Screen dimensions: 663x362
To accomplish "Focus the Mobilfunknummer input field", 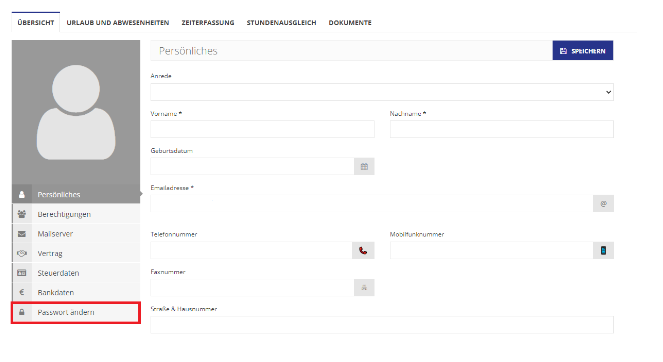I will 491,250.
